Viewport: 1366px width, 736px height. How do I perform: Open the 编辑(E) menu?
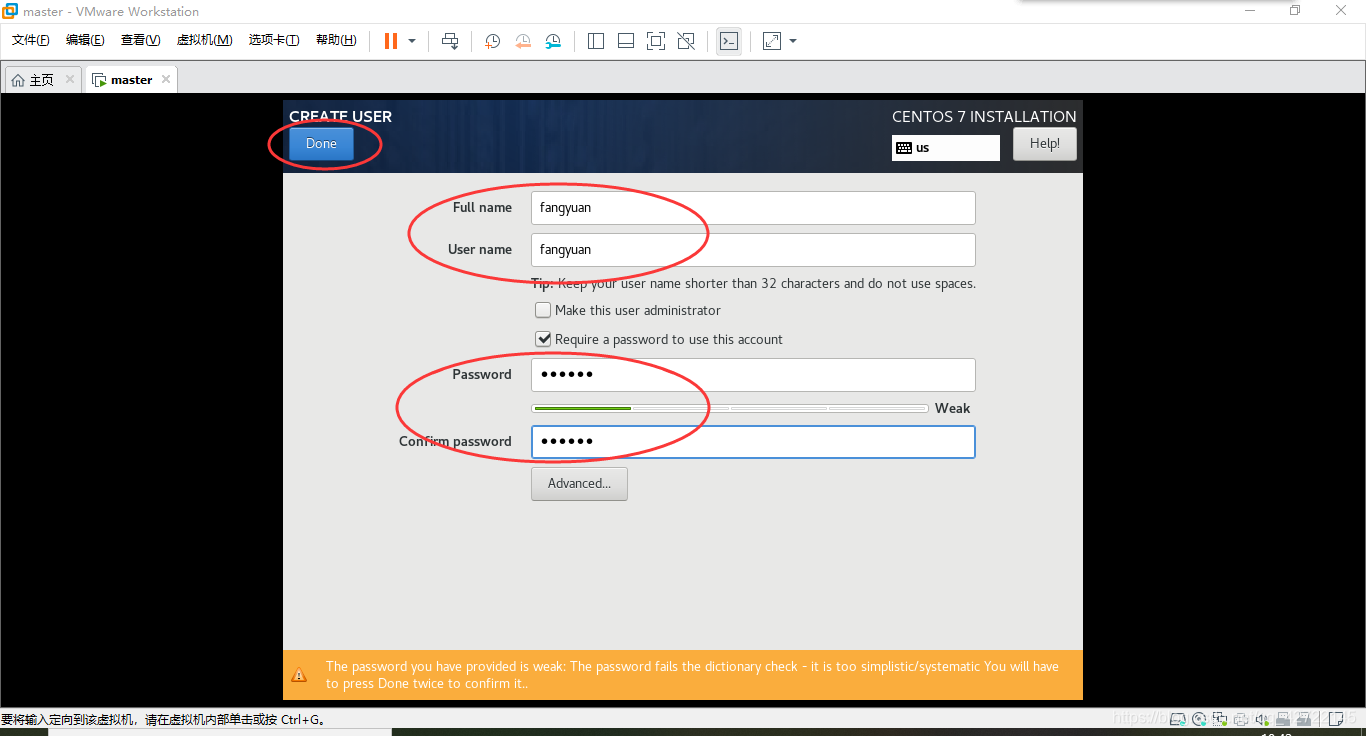tap(85, 40)
